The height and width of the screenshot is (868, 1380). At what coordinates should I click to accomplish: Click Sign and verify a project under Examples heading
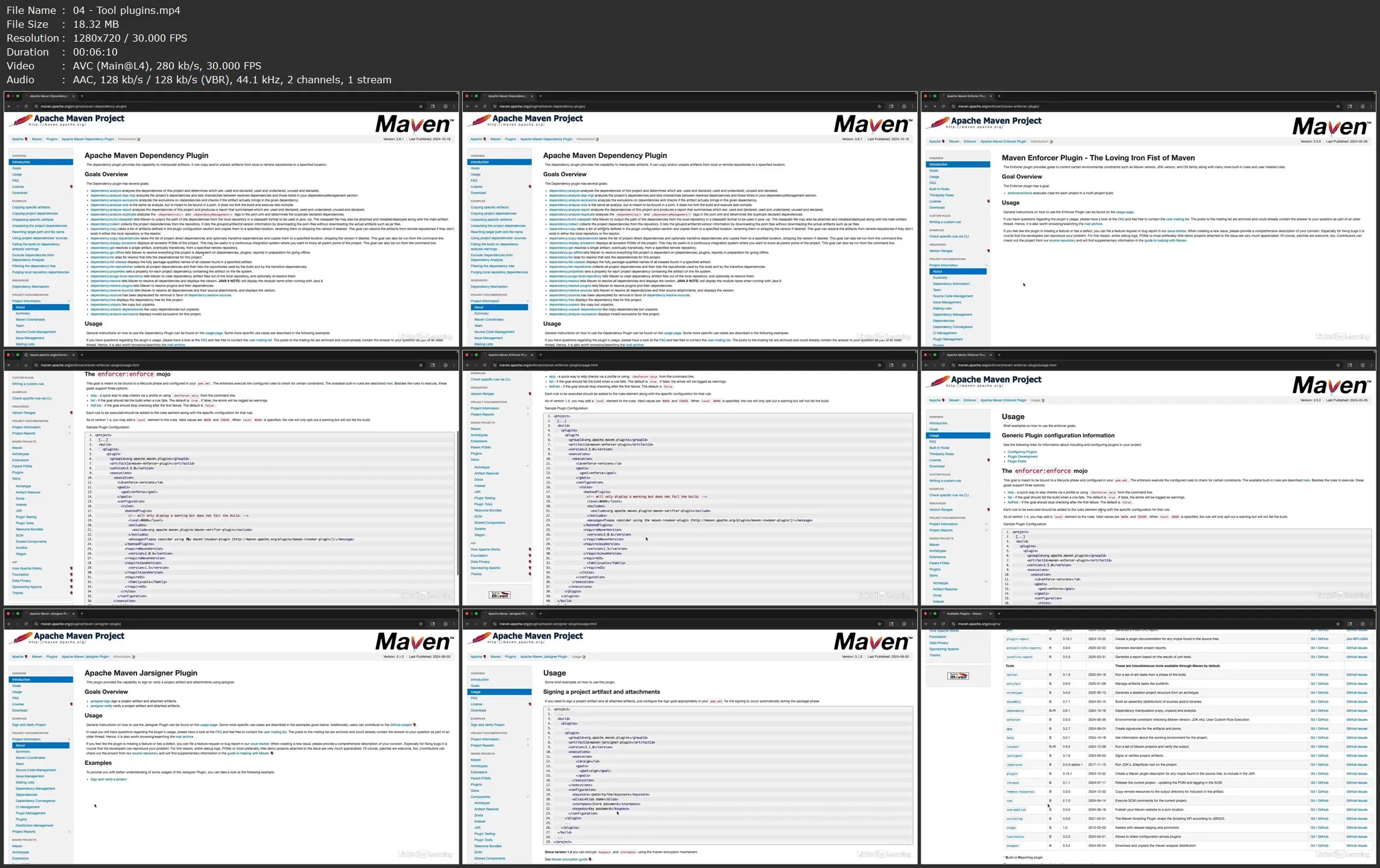(x=109, y=779)
